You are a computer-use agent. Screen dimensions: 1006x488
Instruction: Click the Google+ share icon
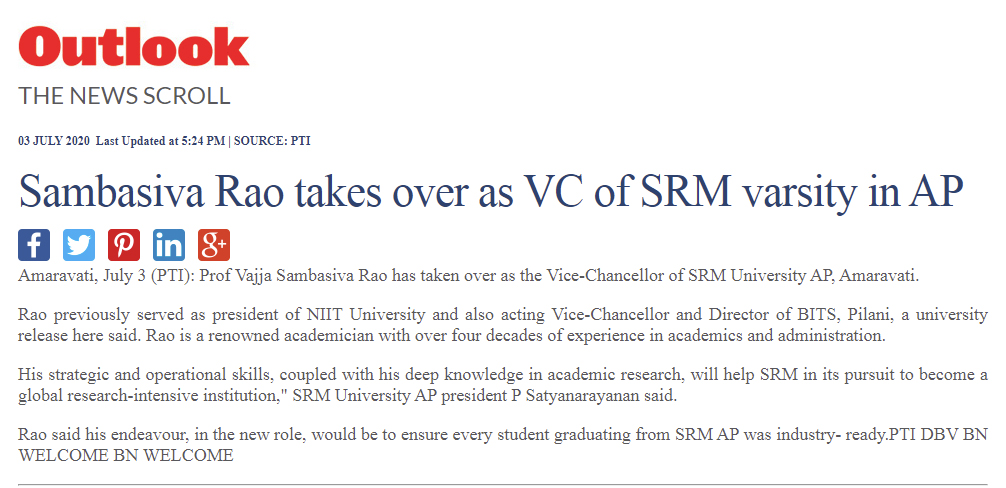214,245
